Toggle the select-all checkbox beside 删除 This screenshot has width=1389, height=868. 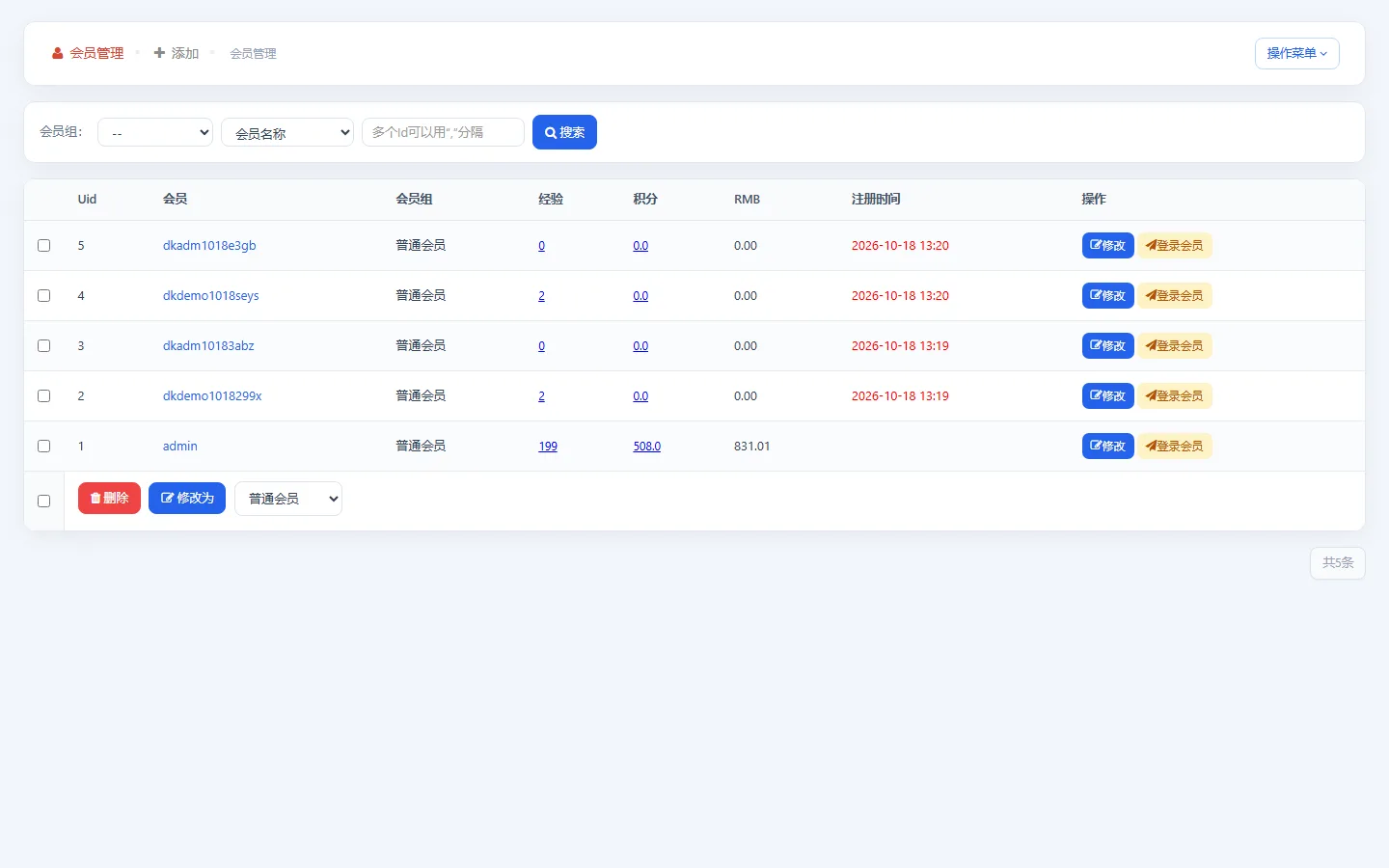point(43,502)
